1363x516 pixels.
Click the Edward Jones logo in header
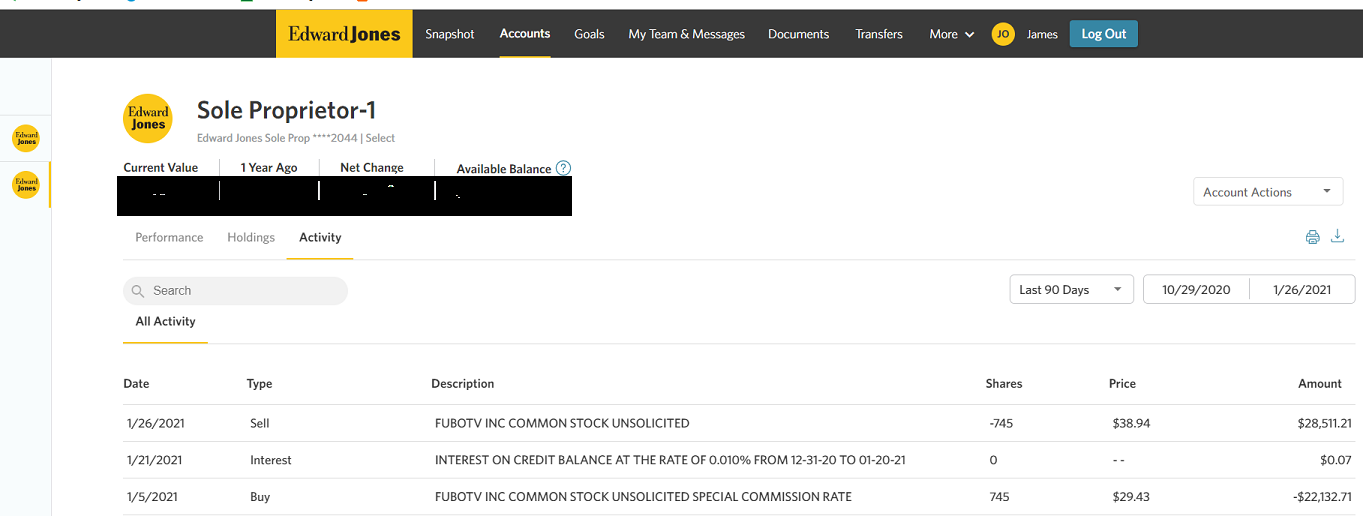(x=344, y=34)
